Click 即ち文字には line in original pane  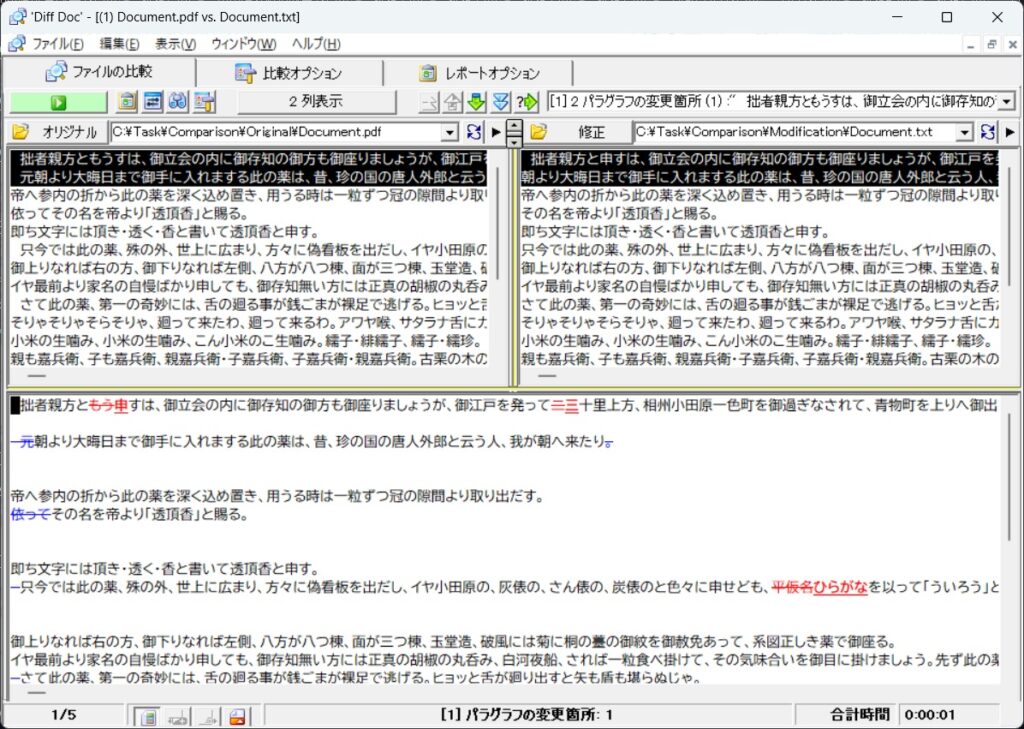point(165,232)
